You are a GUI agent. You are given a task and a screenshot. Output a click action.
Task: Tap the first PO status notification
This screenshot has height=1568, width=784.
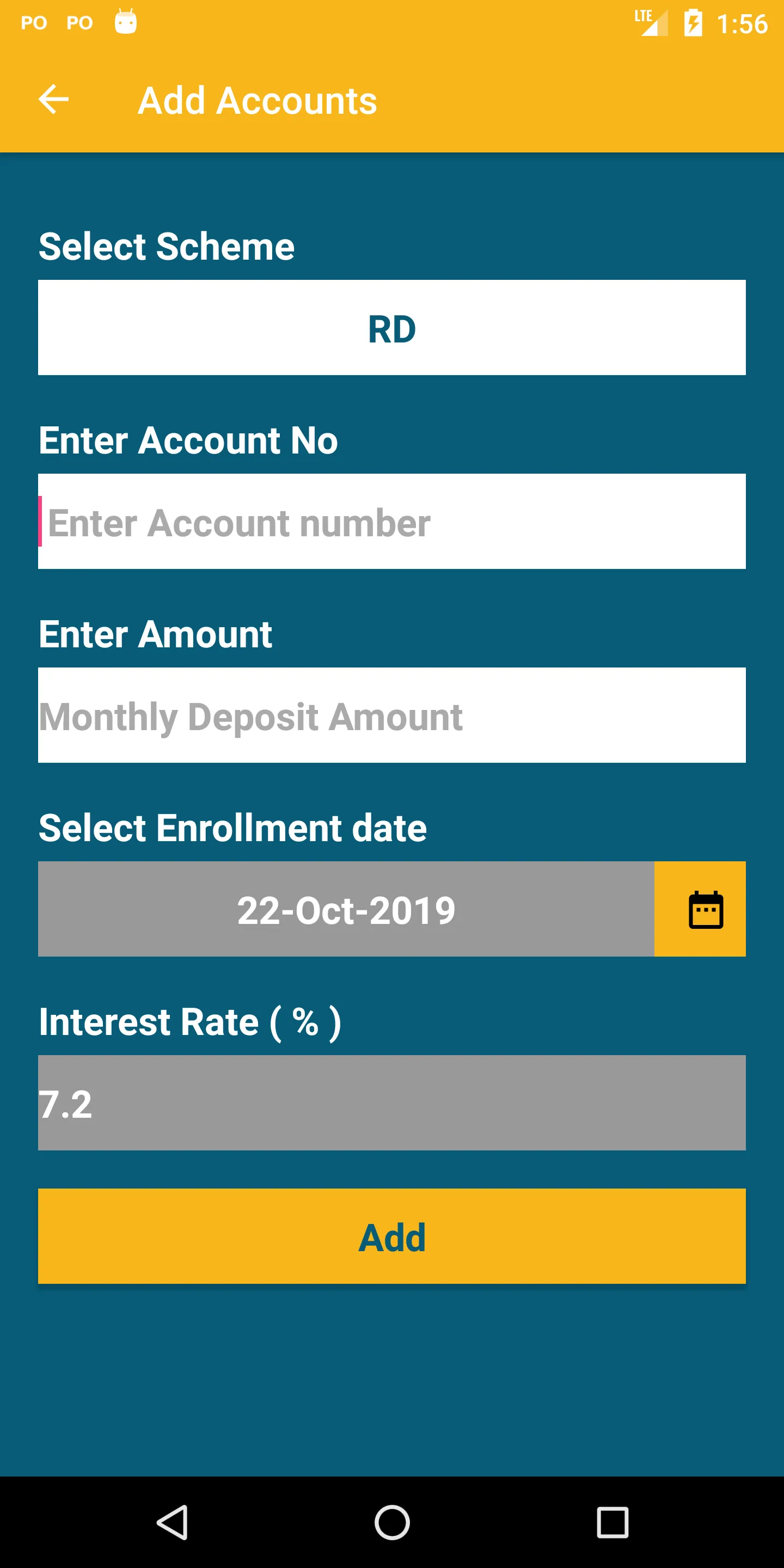tap(35, 22)
